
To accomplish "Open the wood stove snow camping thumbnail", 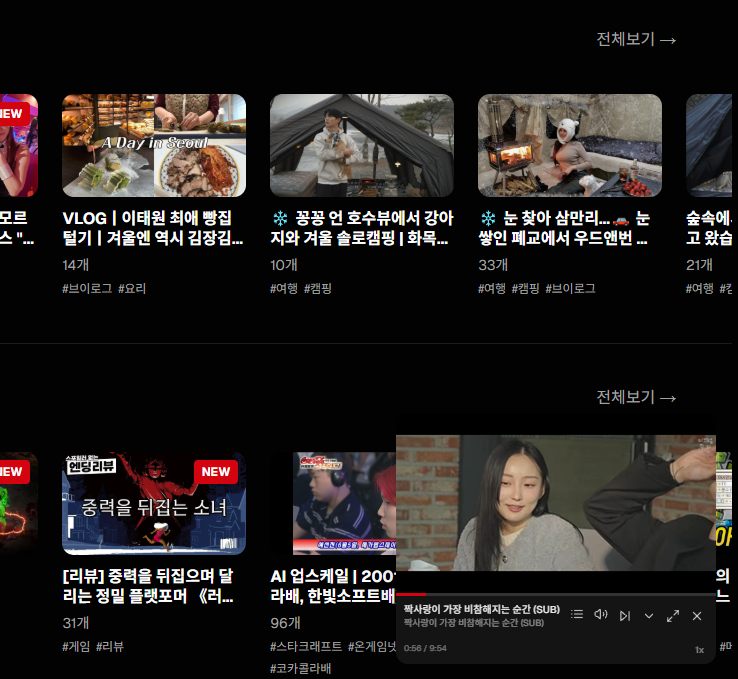I will click(x=570, y=145).
